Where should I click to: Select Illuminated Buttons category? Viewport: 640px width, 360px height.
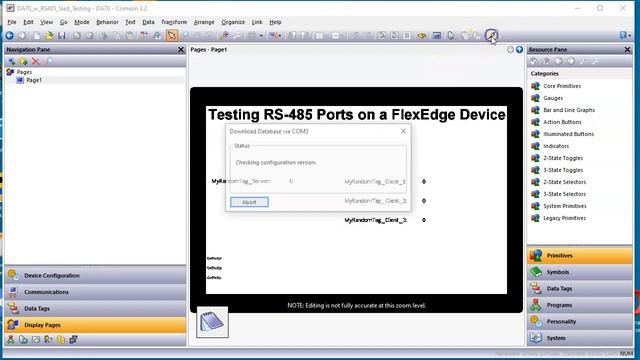[x=568, y=134]
